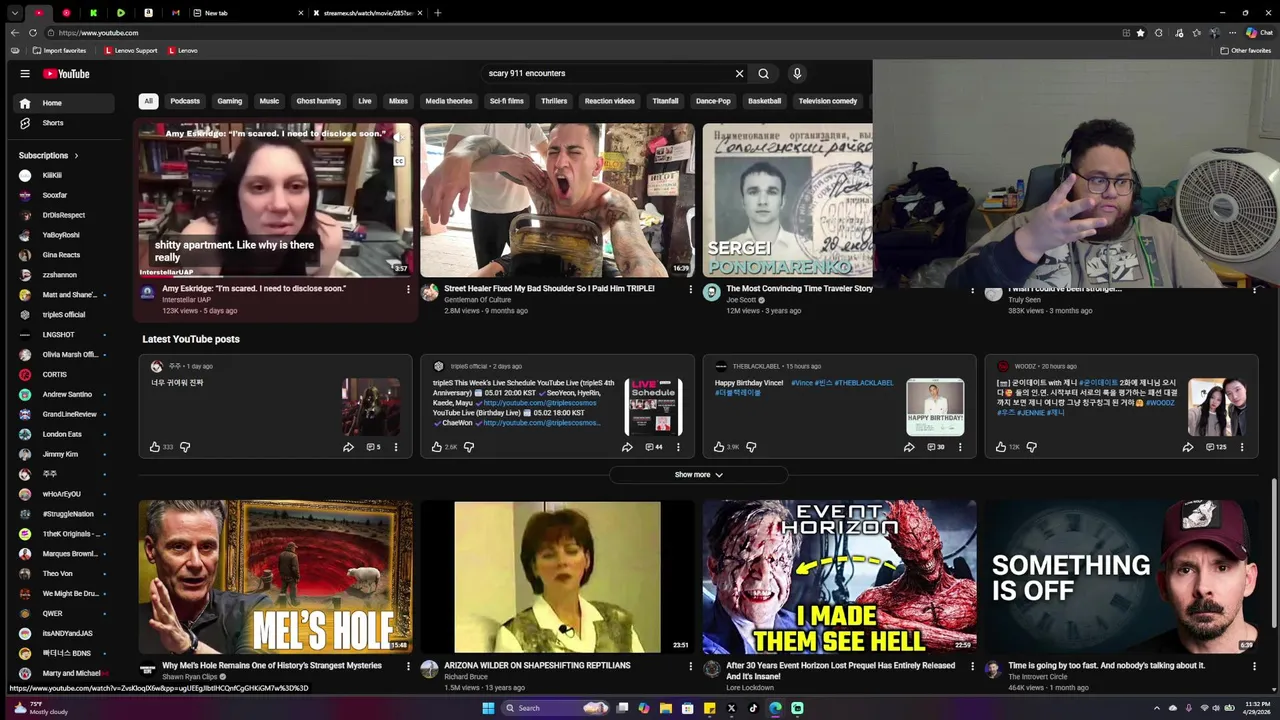1280x720 pixels.
Task: Expand Show more latest posts
Action: 698,475
